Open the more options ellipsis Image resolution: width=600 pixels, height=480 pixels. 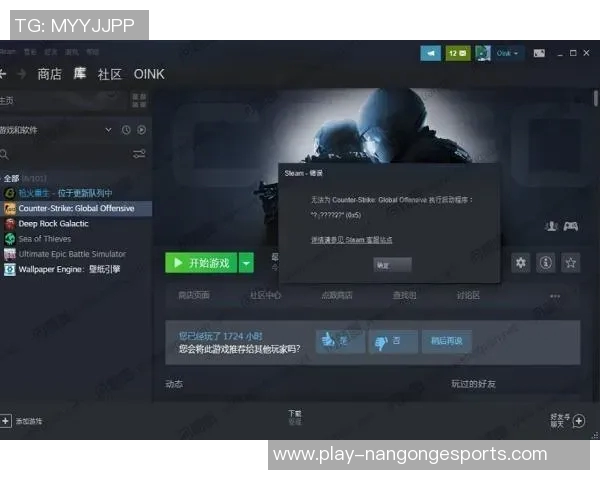point(555,296)
